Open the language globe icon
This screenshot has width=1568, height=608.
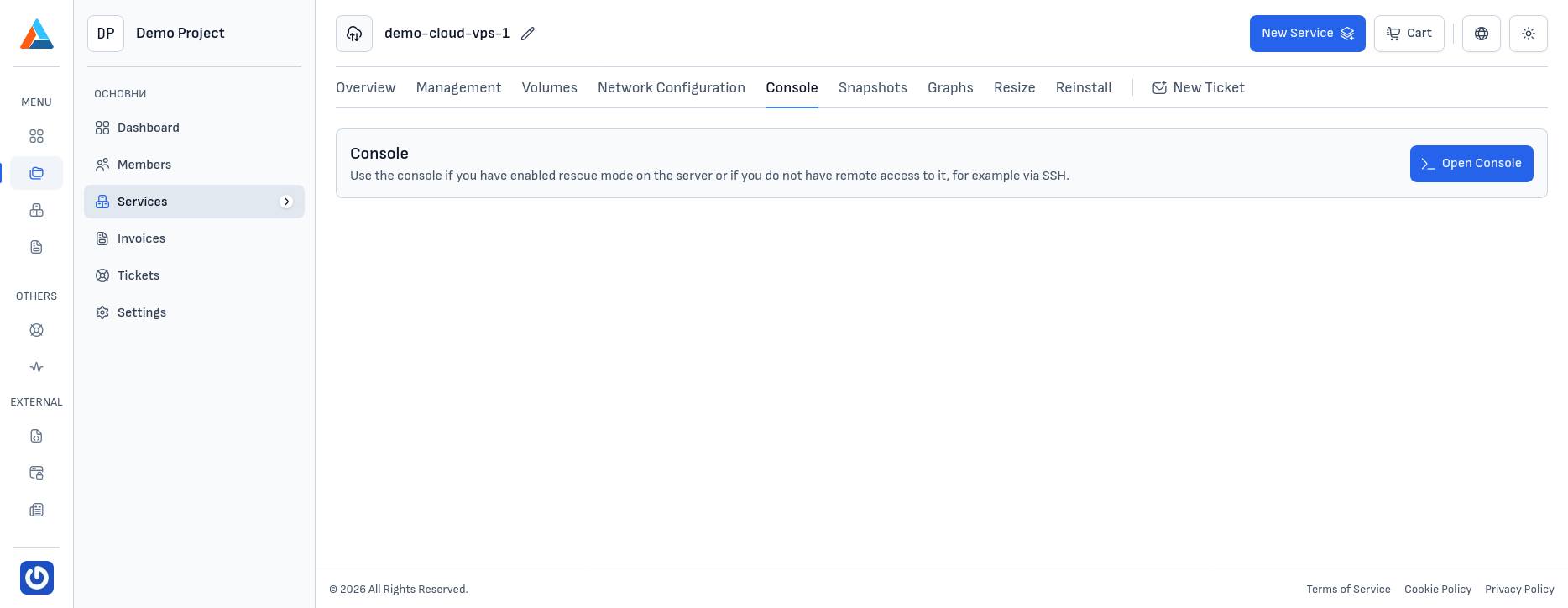click(x=1481, y=34)
